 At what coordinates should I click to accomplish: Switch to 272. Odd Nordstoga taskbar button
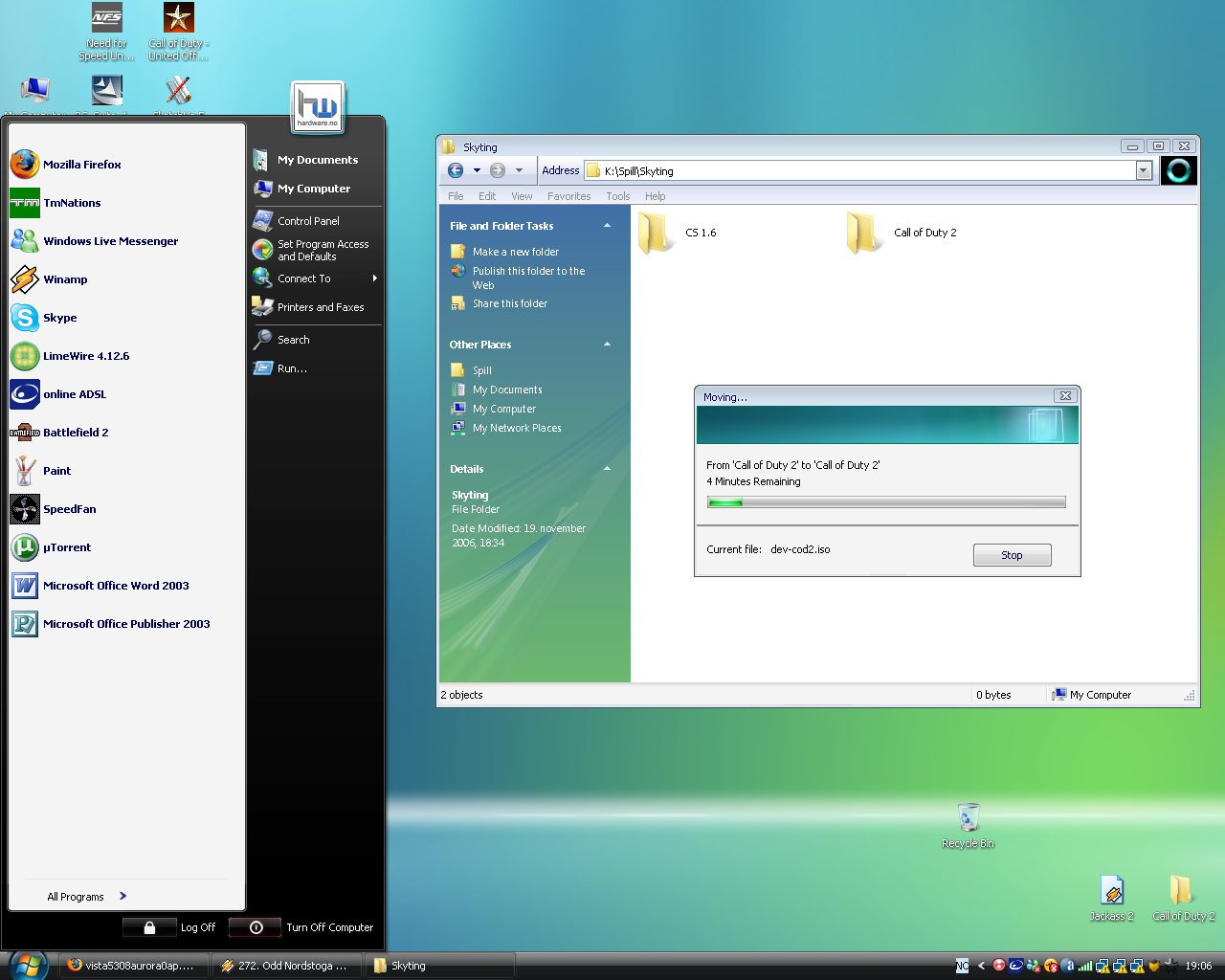286,966
